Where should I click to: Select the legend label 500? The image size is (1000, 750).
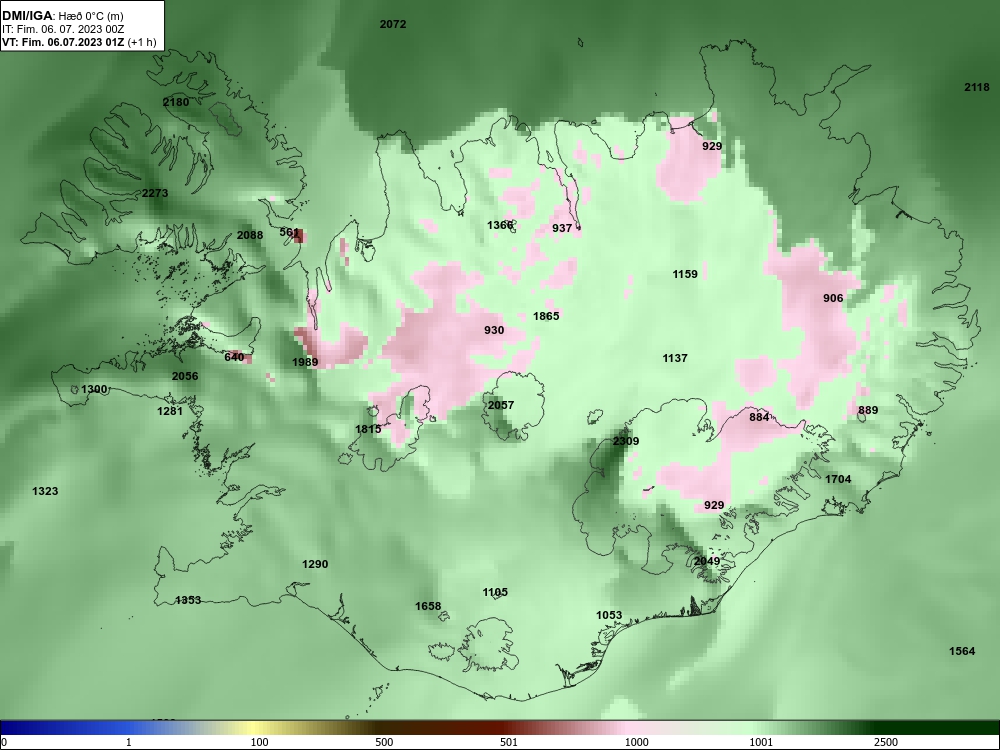coord(385,742)
